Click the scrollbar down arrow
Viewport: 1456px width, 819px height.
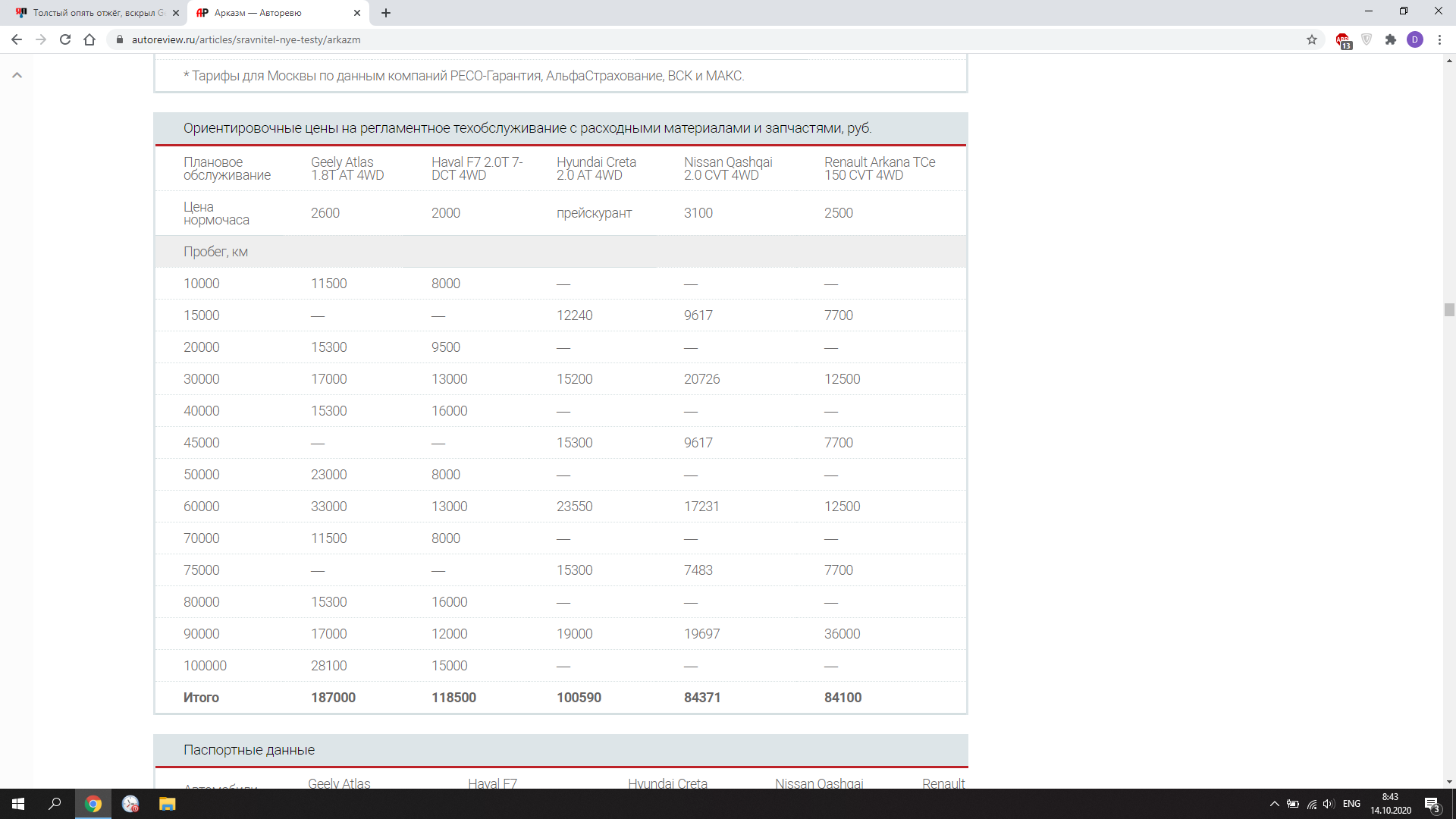click(1449, 782)
